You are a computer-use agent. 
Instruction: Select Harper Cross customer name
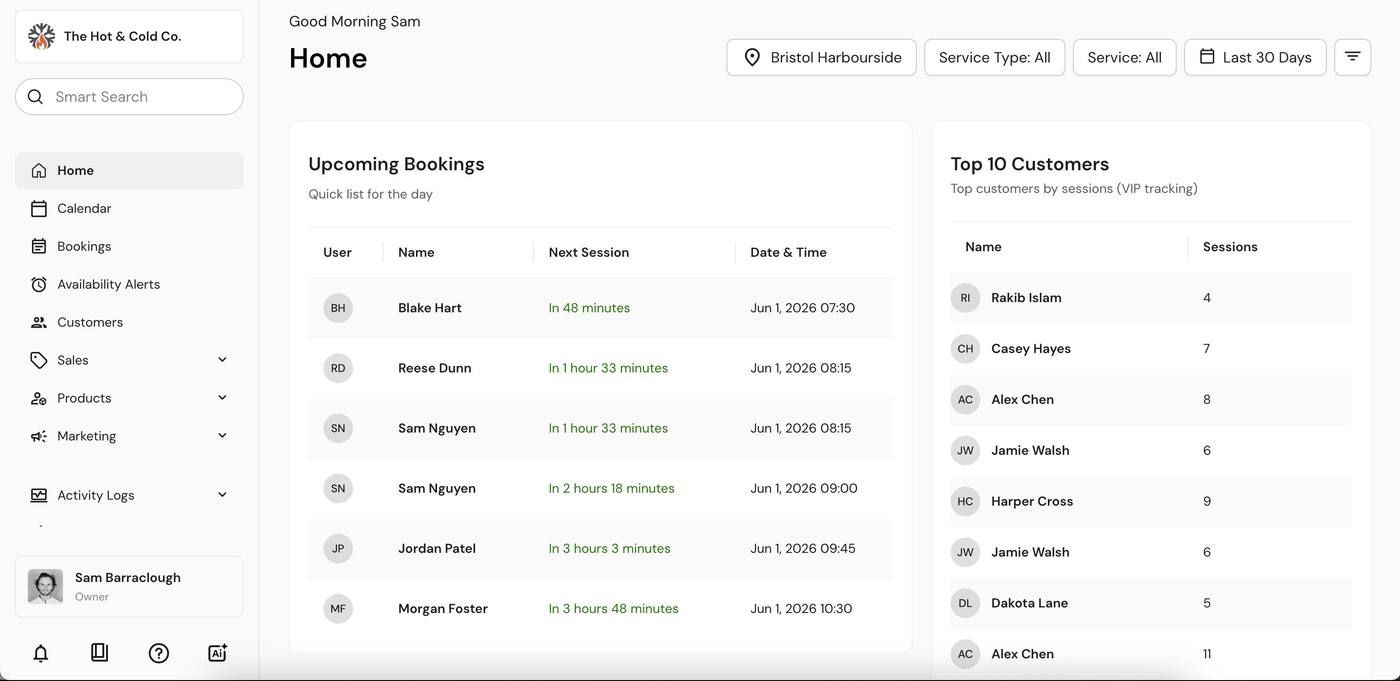[x=1032, y=502]
